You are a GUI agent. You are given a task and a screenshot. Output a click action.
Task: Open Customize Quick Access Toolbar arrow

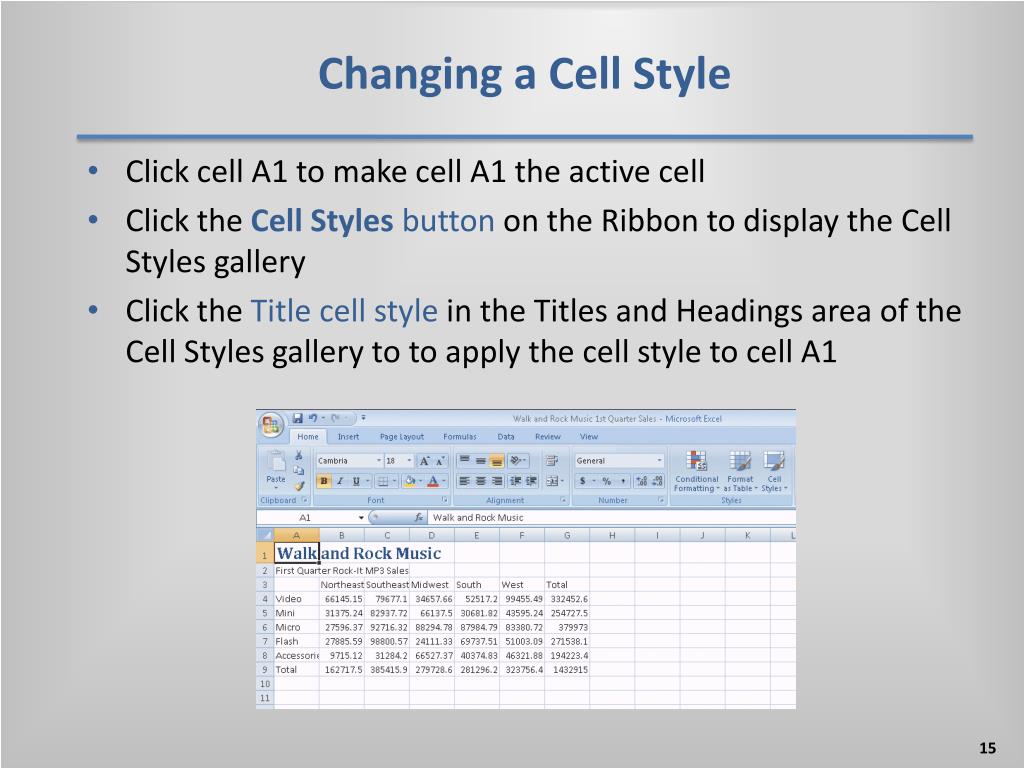point(364,418)
